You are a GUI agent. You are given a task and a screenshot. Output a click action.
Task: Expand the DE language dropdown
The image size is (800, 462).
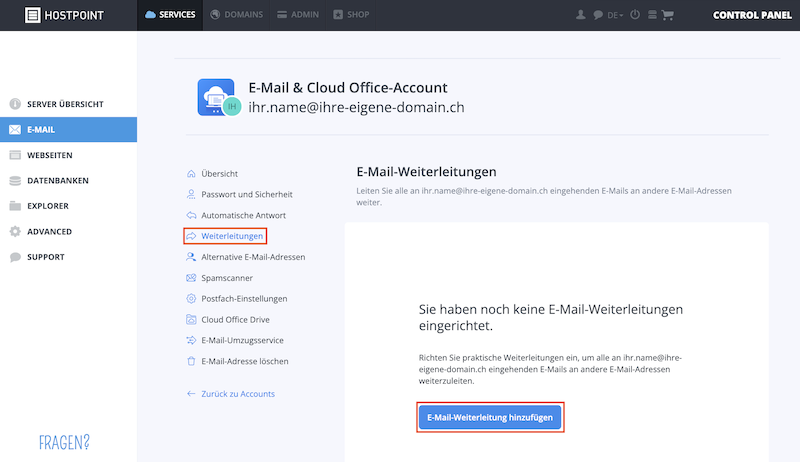[x=615, y=15]
